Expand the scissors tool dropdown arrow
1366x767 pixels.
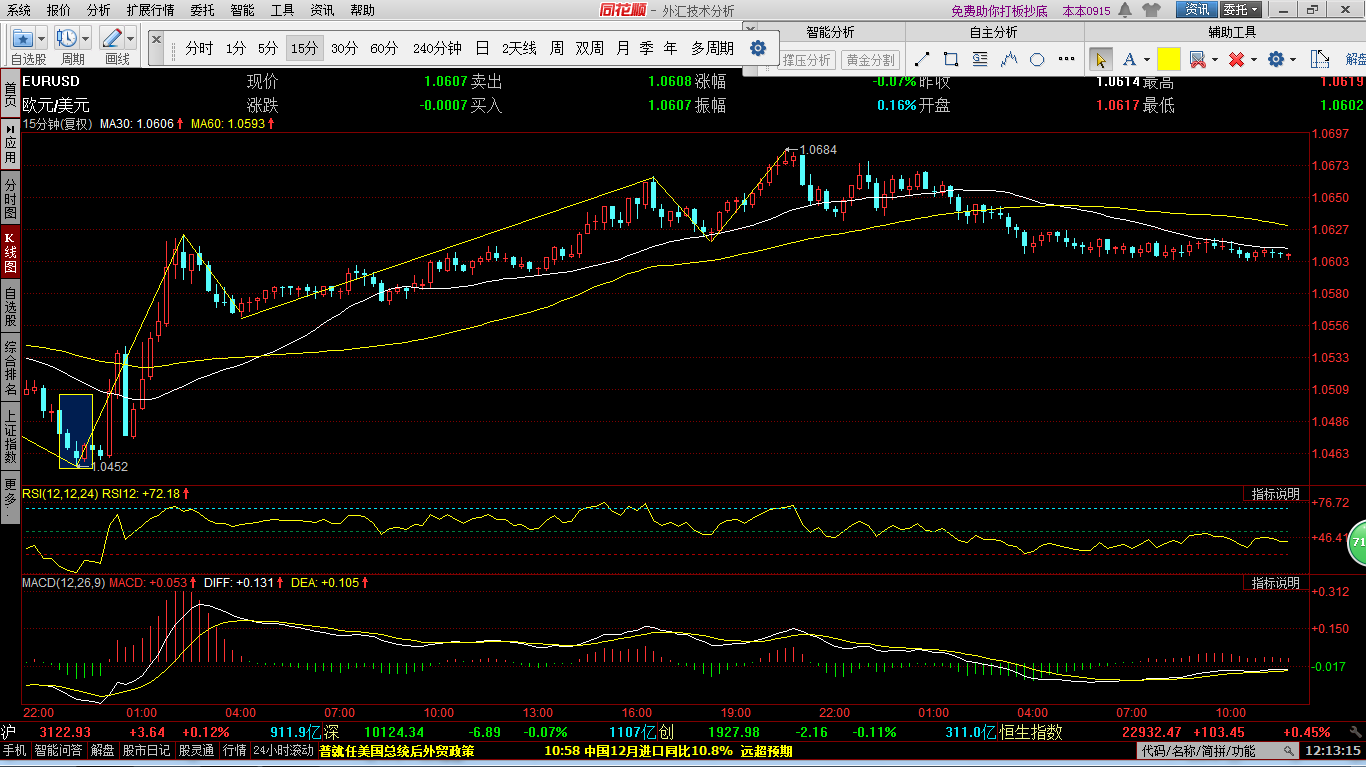(1216, 60)
